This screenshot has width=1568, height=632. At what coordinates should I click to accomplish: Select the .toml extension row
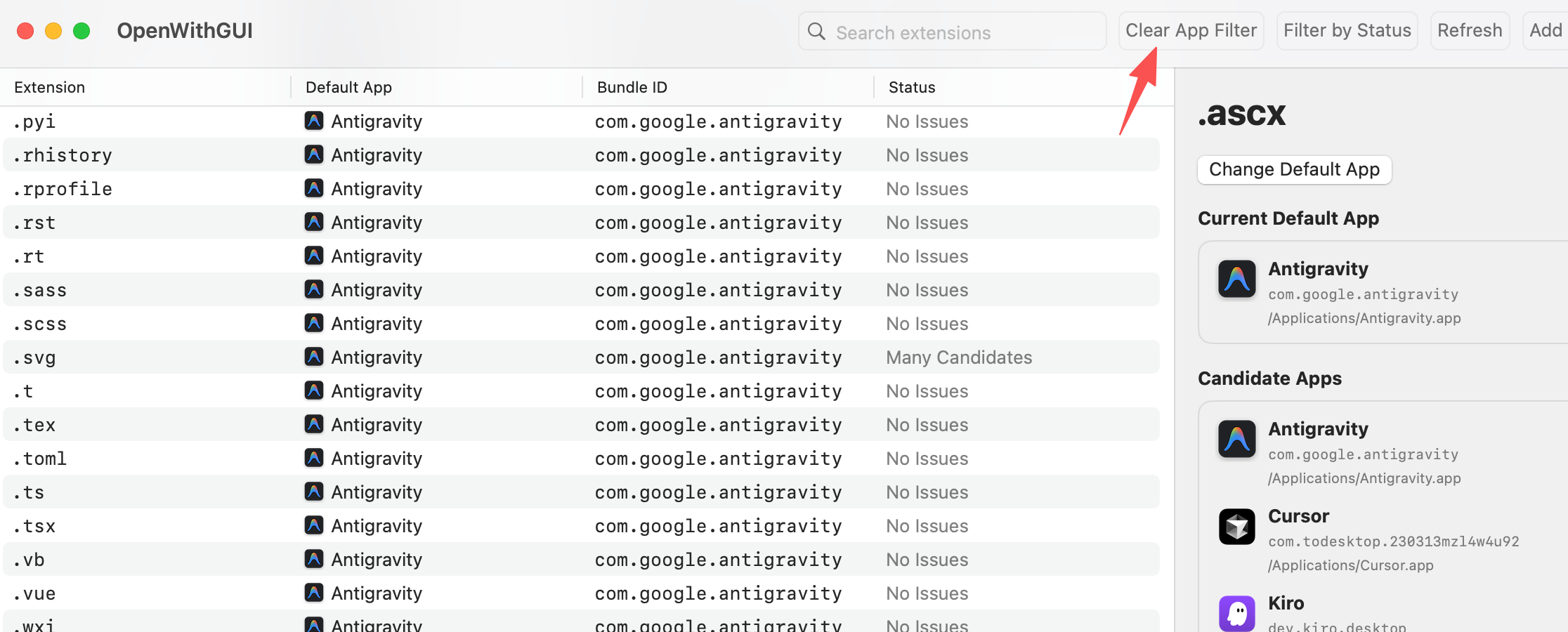[581, 458]
